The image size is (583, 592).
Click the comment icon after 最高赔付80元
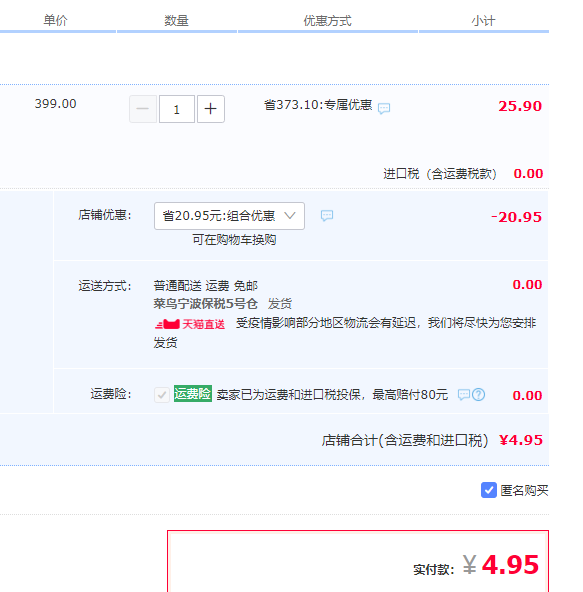click(x=464, y=395)
